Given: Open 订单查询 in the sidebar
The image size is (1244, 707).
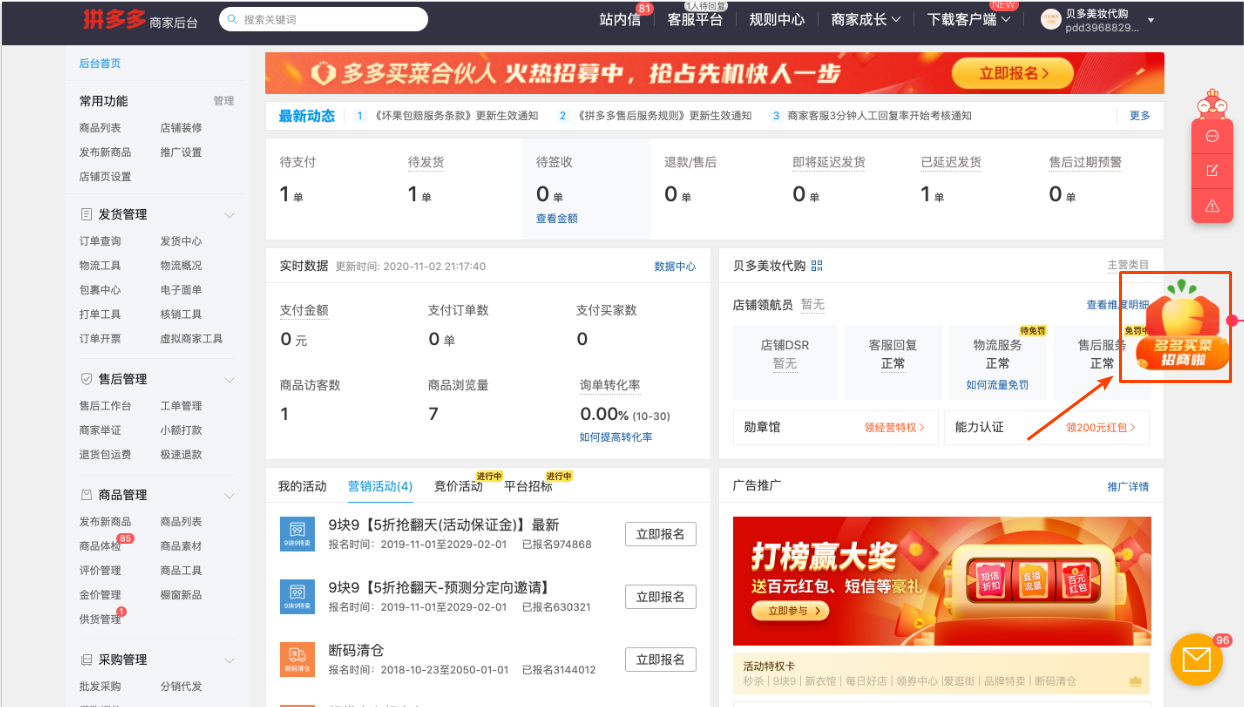Looking at the screenshot, I should [x=100, y=241].
